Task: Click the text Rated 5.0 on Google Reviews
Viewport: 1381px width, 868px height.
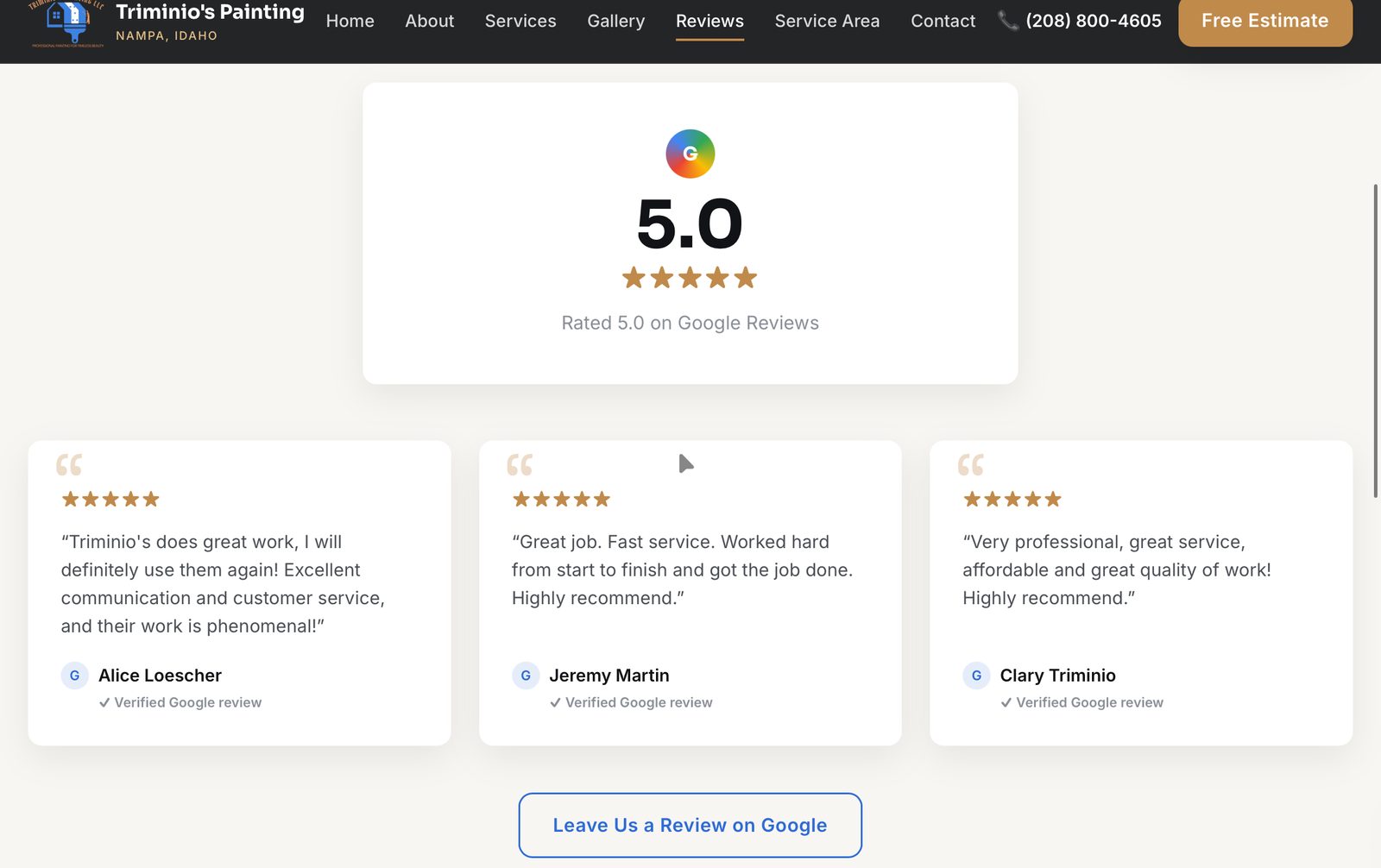Action: coord(690,323)
